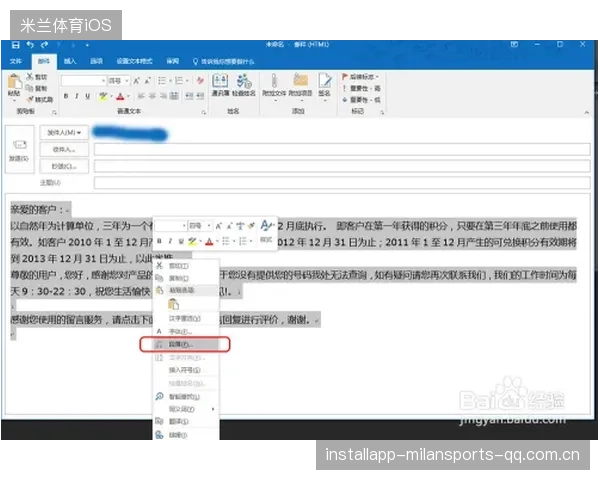Click the tell me lightbulb search box
The height and width of the screenshot is (480, 600).
click(223, 61)
